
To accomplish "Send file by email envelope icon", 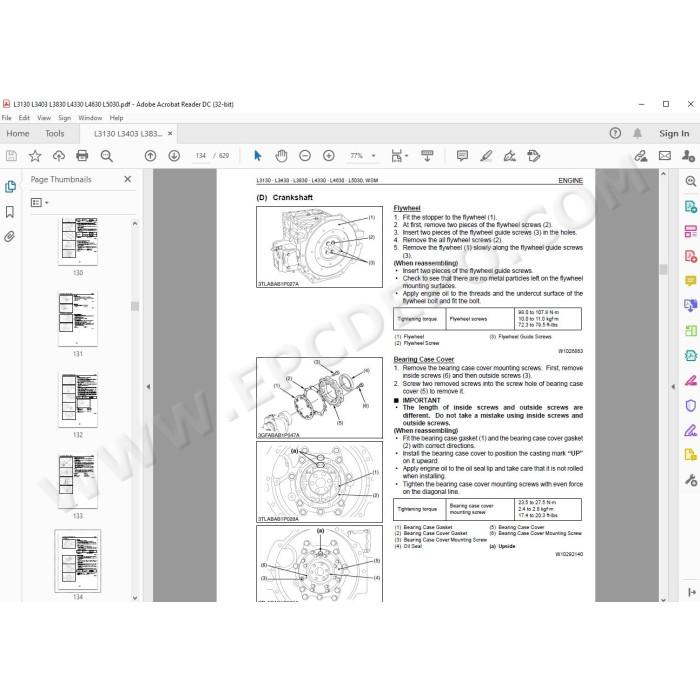I will pyautogui.click(x=665, y=156).
